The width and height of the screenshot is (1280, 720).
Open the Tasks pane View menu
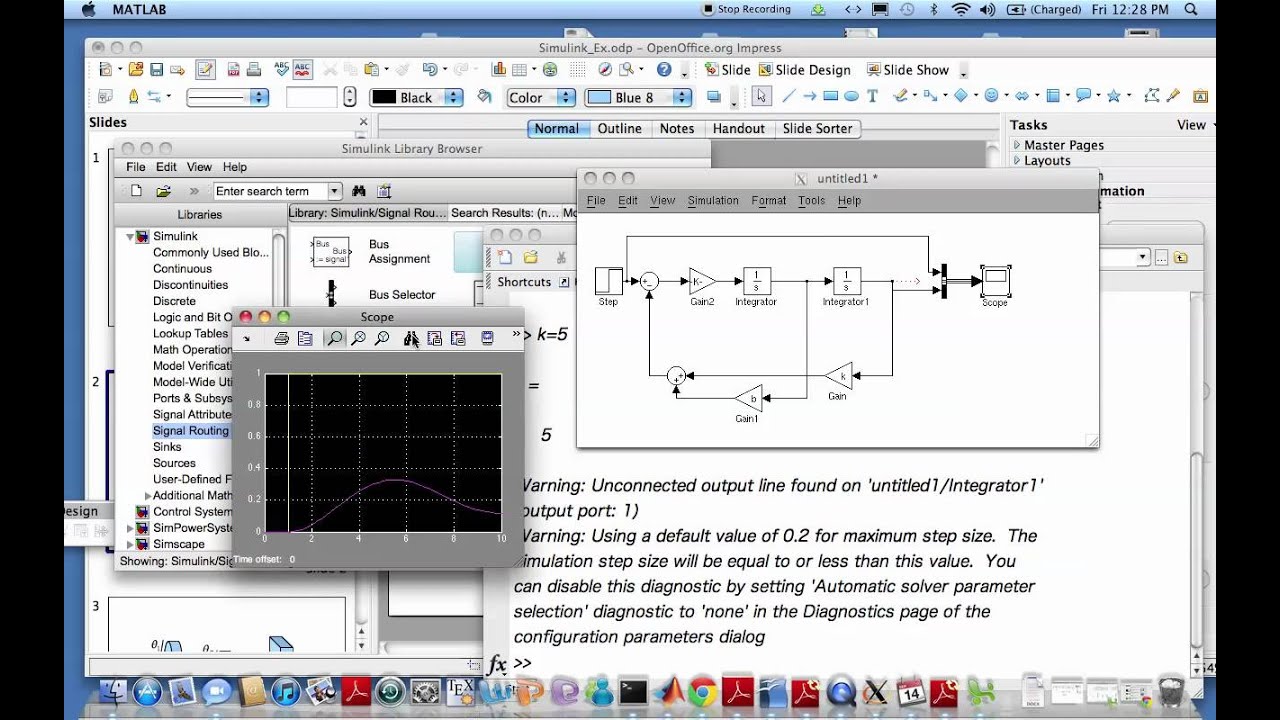pos(1195,125)
